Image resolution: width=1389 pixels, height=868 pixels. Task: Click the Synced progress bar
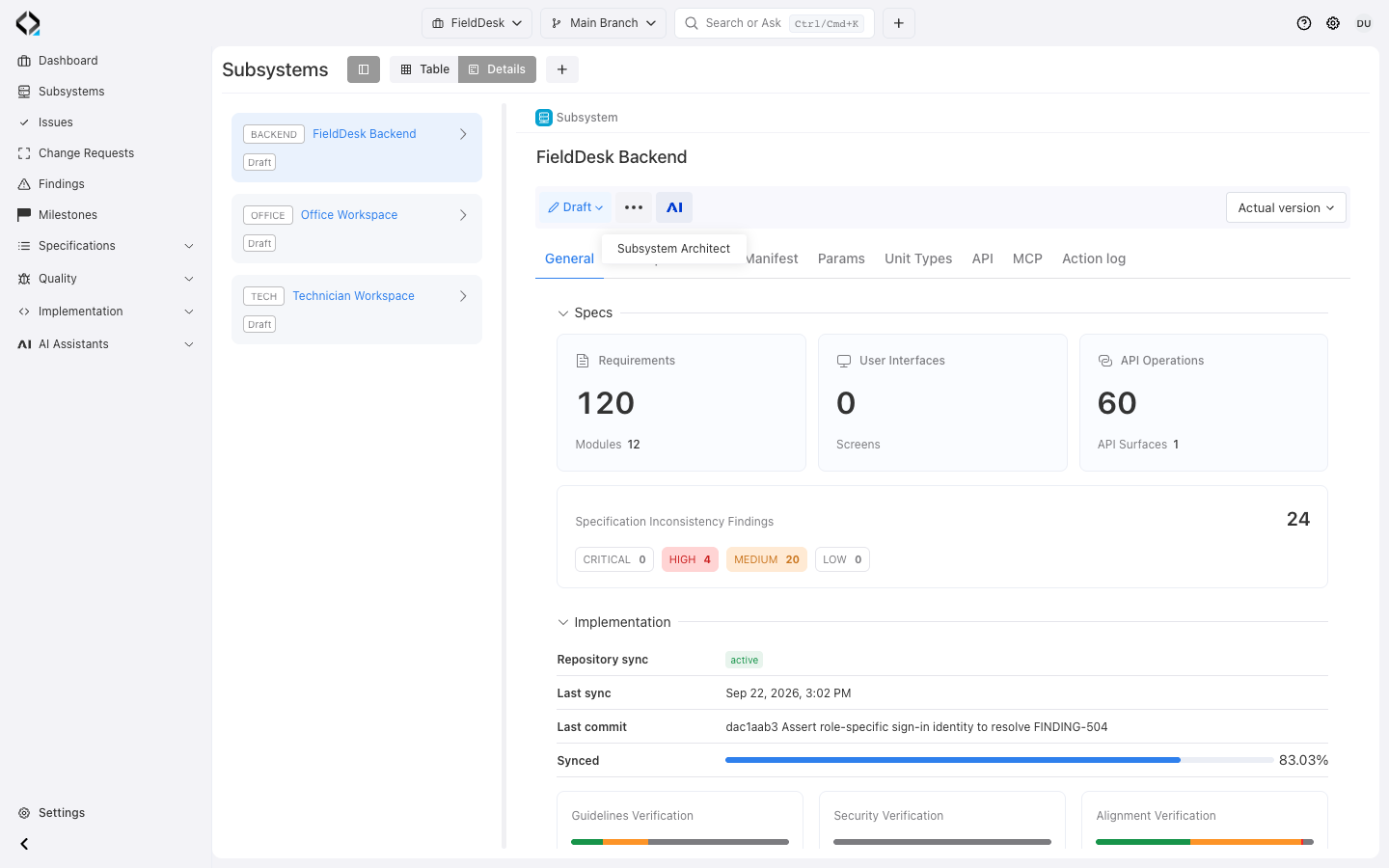click(x=999, y=760)
